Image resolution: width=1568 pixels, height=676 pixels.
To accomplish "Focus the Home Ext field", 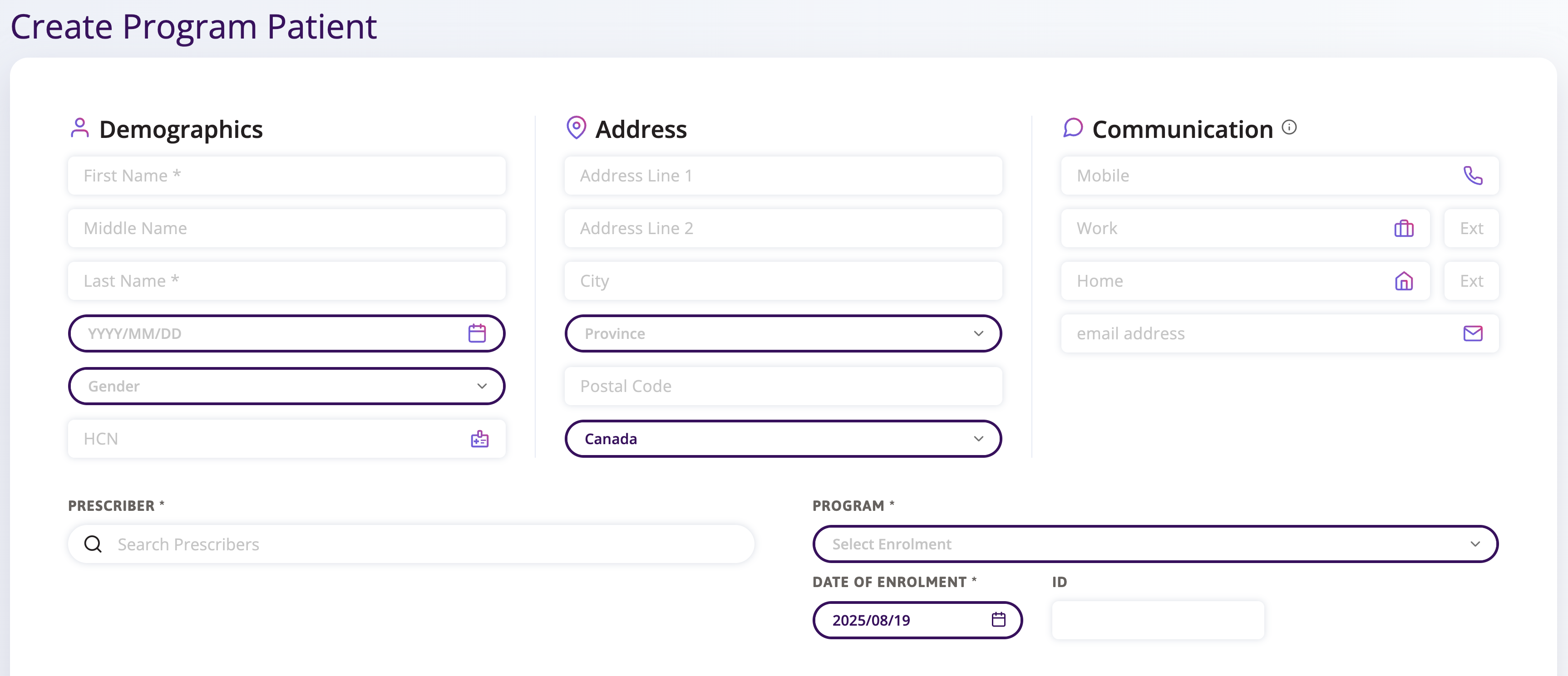I will click(x=1471, y=280).
